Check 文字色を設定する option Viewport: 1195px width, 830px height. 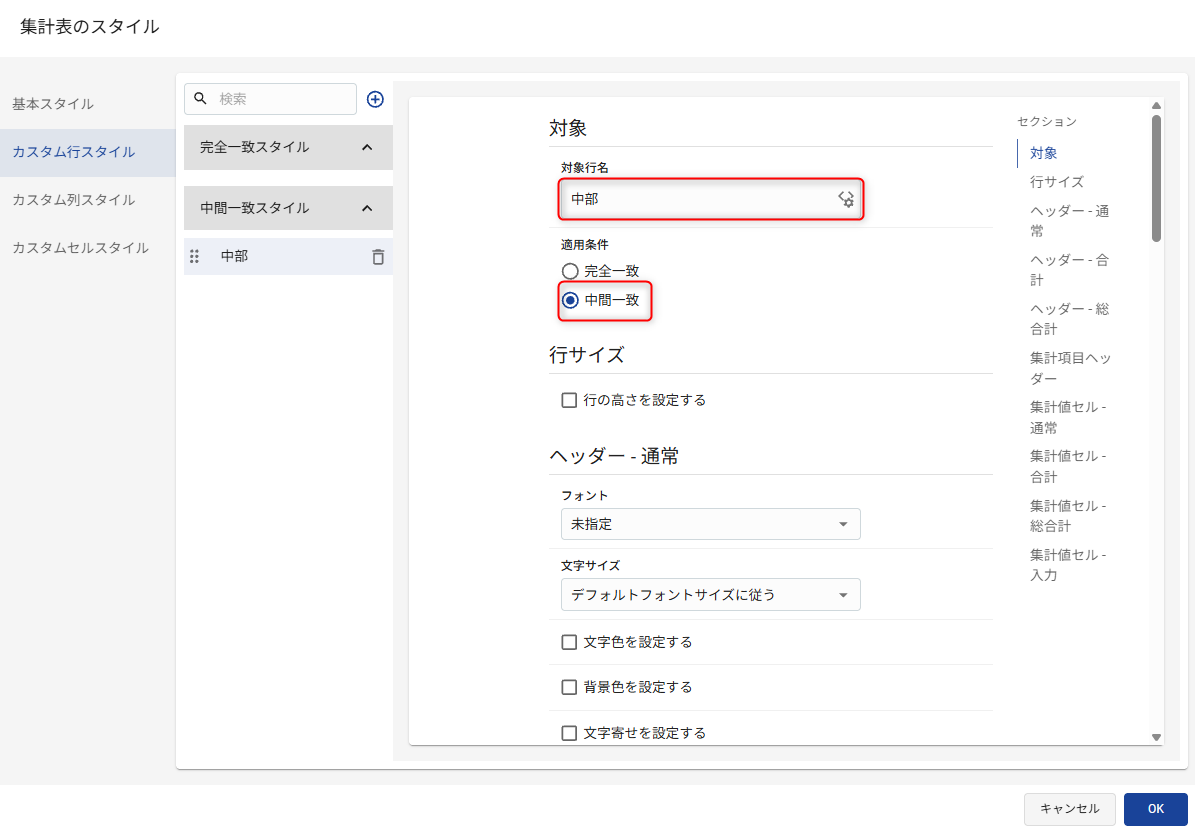point(569,642)
